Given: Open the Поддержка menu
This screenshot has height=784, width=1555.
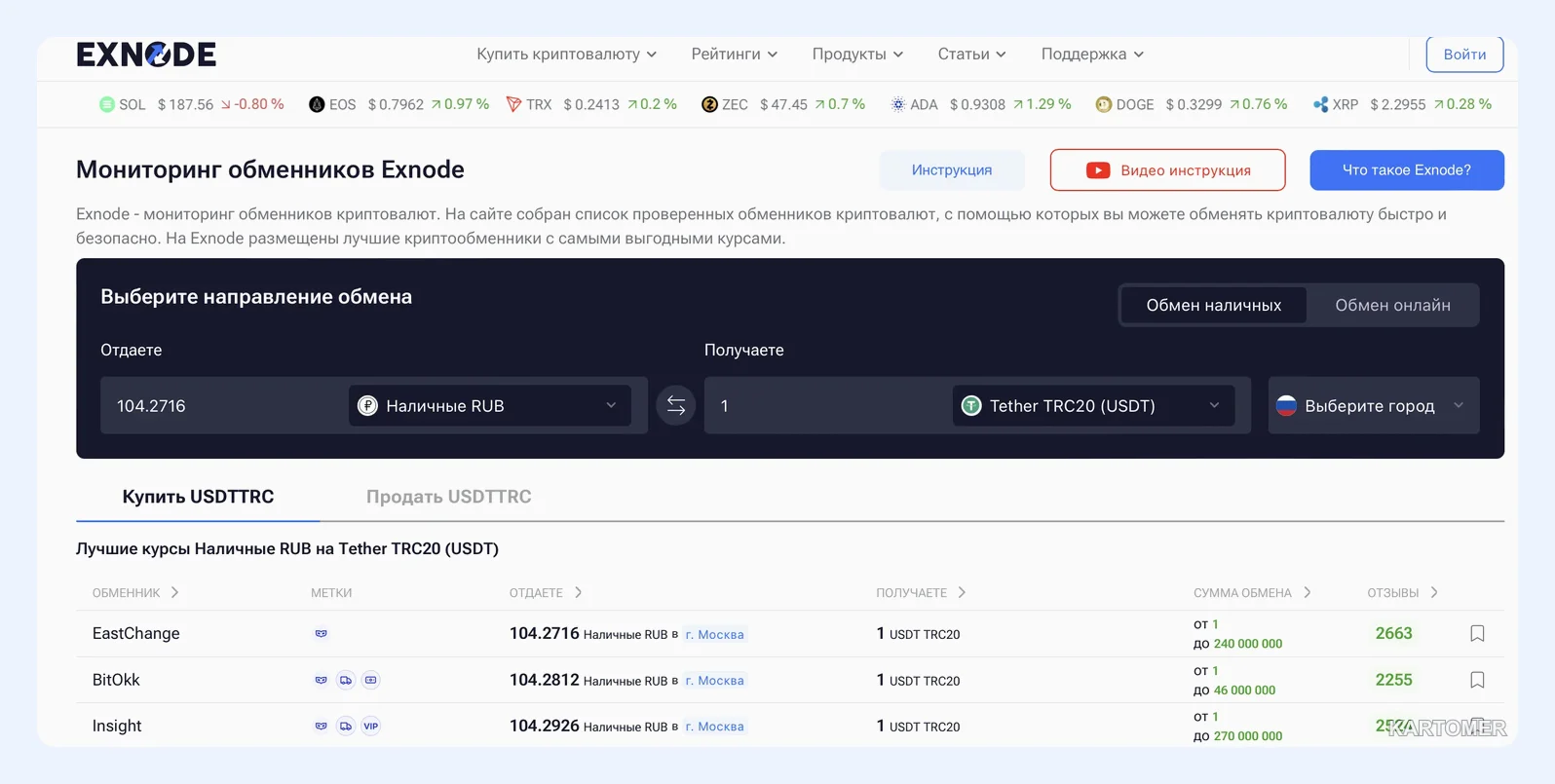Looking at the screenshot, I should (x=1092, y=55).
